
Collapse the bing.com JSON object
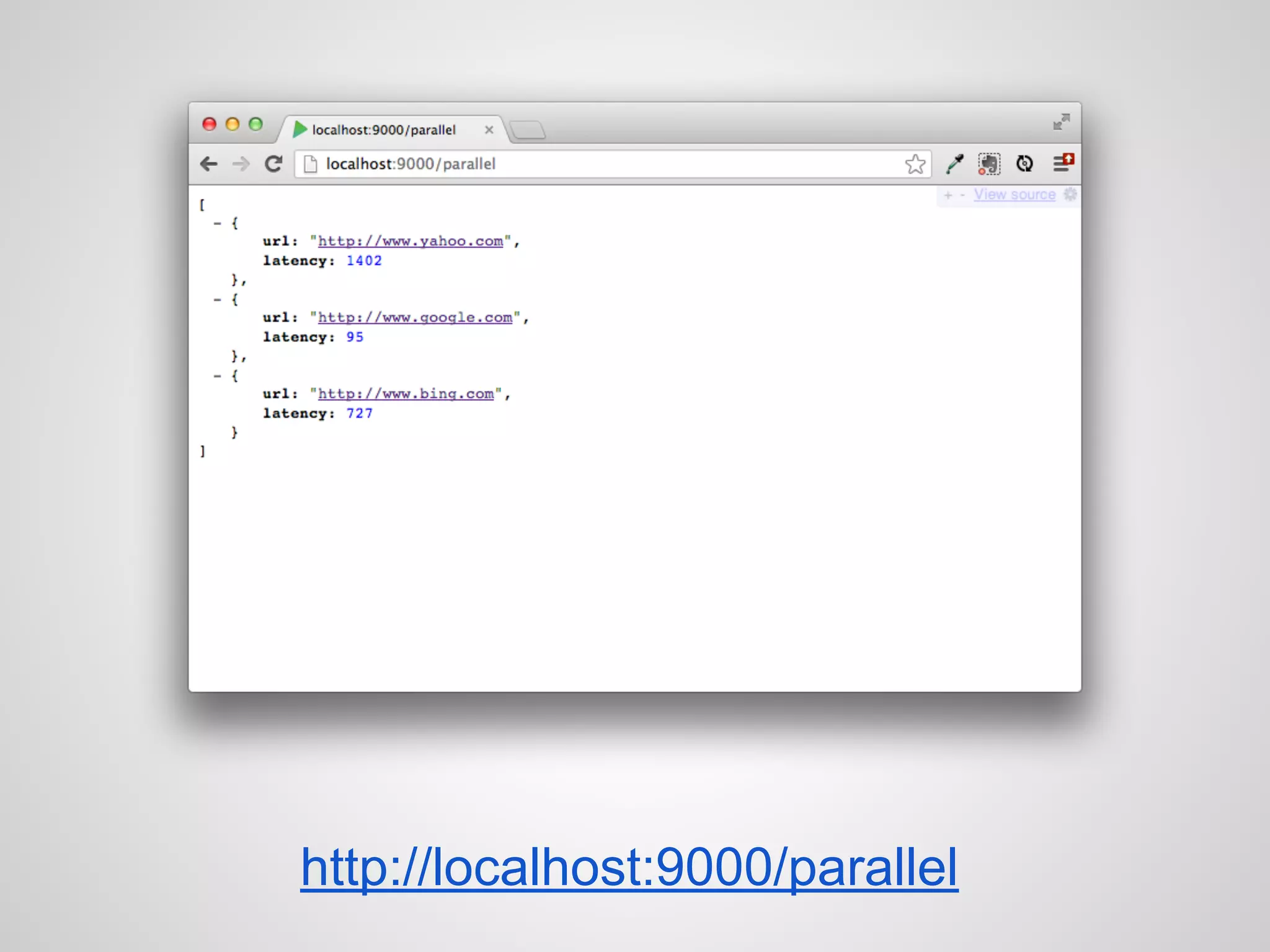pyautogui.click(x=217, y=376)
